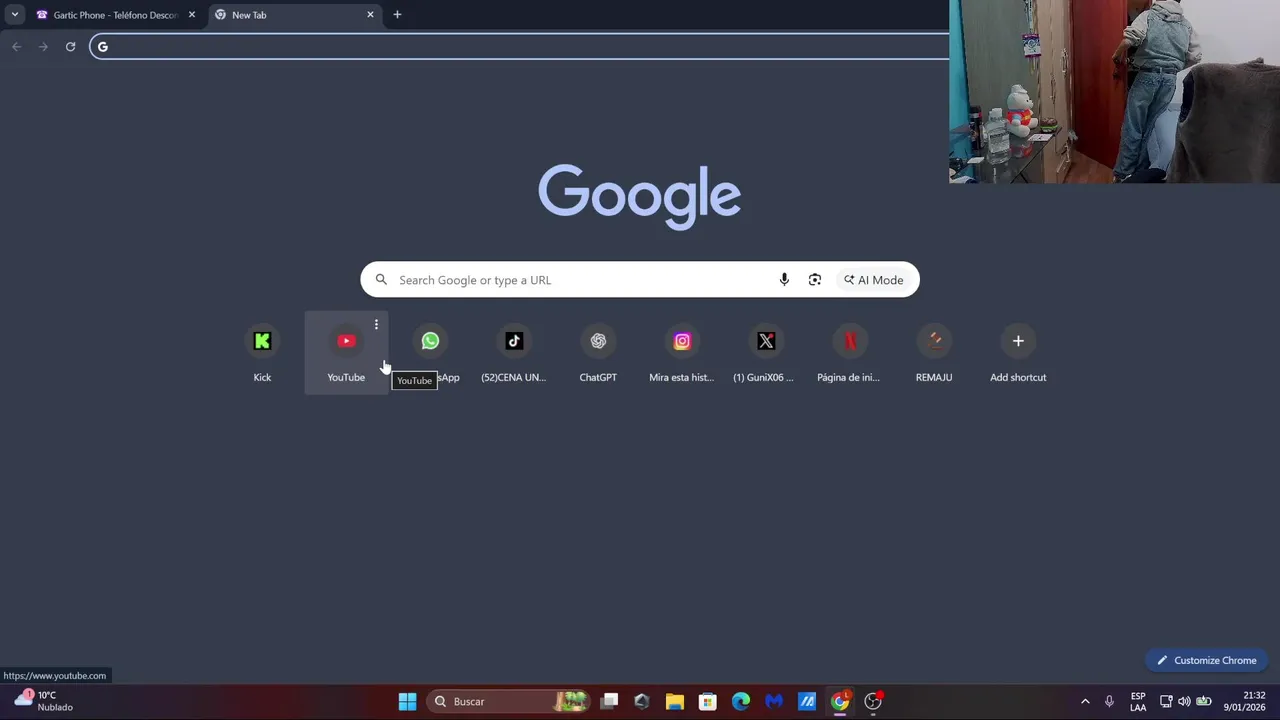Open the REMAJU shortcut

pyautogui.click(x=934, y=353)
